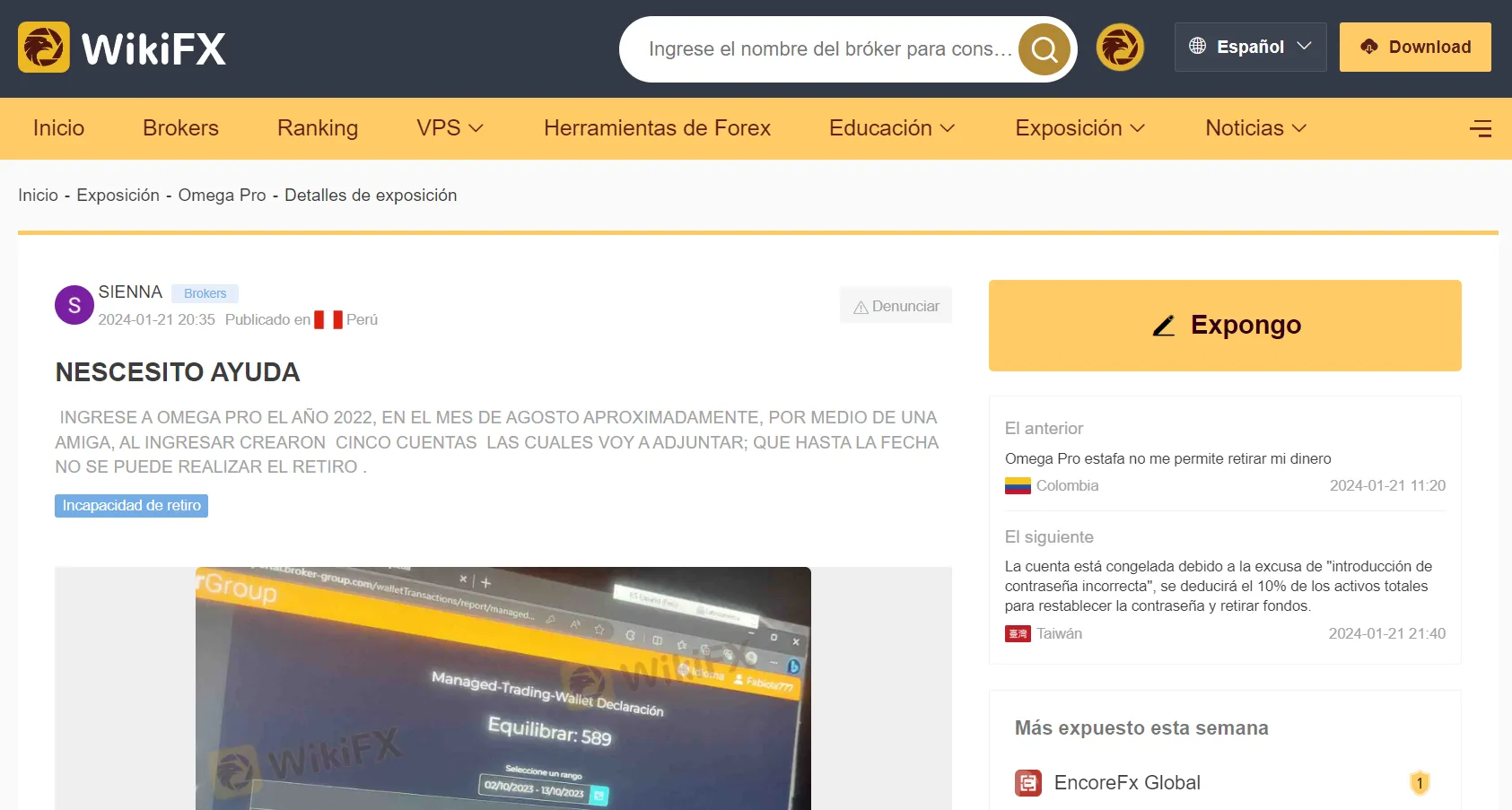This screenshot has height=810, width=1512.
Task: Expand the Exposición menu
Action: pyautogui.click(x=1080, y=128)
